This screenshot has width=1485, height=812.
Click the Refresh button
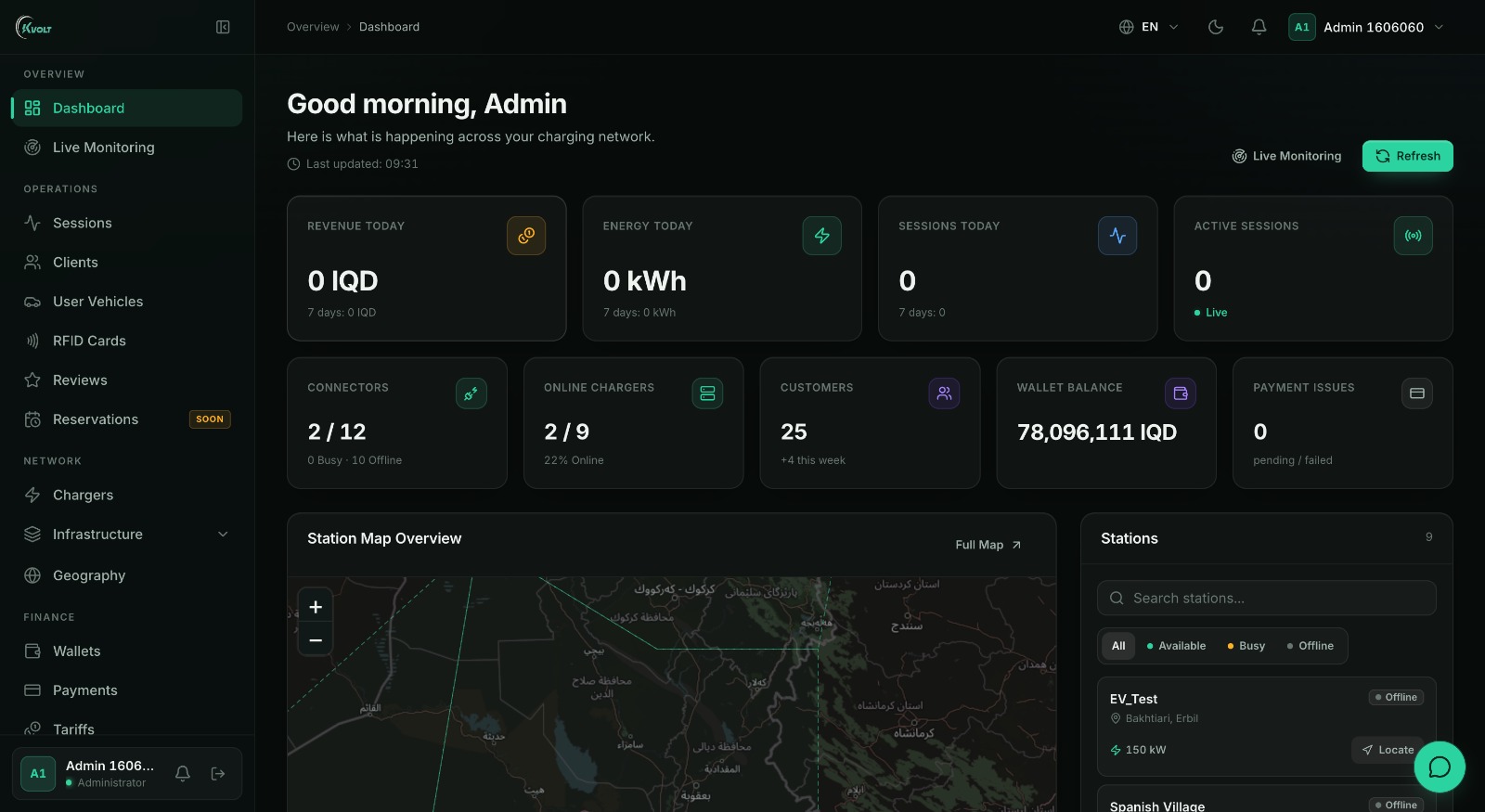[x=1407, y=156]
